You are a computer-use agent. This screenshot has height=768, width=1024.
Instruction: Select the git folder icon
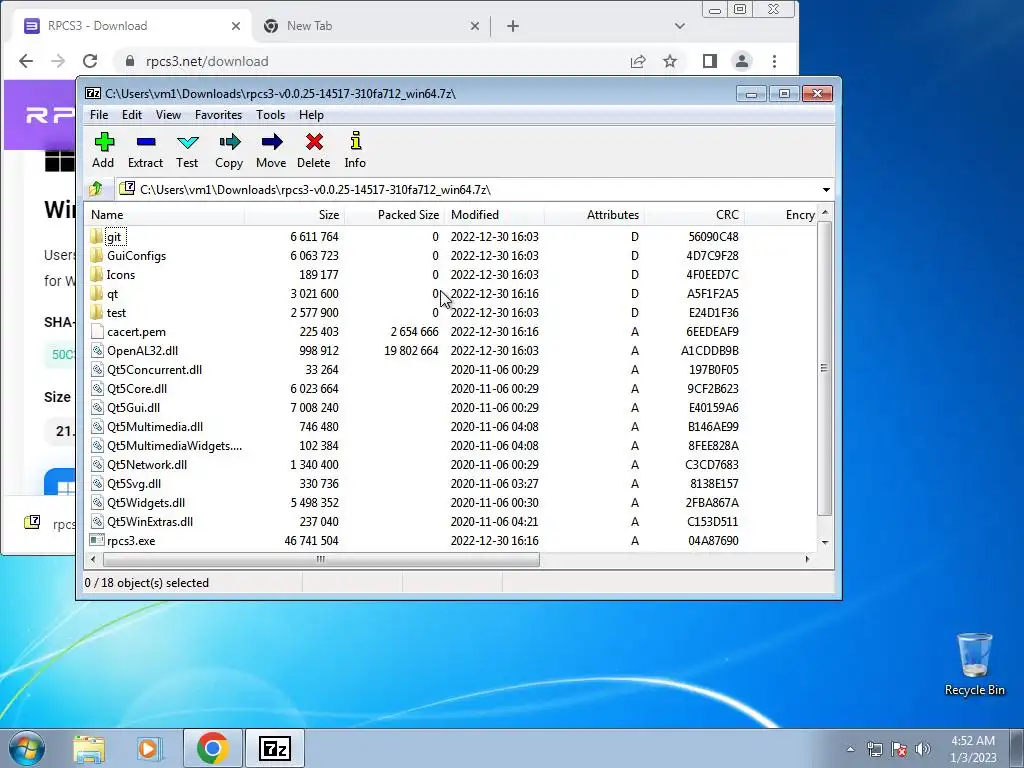(97, 236)
